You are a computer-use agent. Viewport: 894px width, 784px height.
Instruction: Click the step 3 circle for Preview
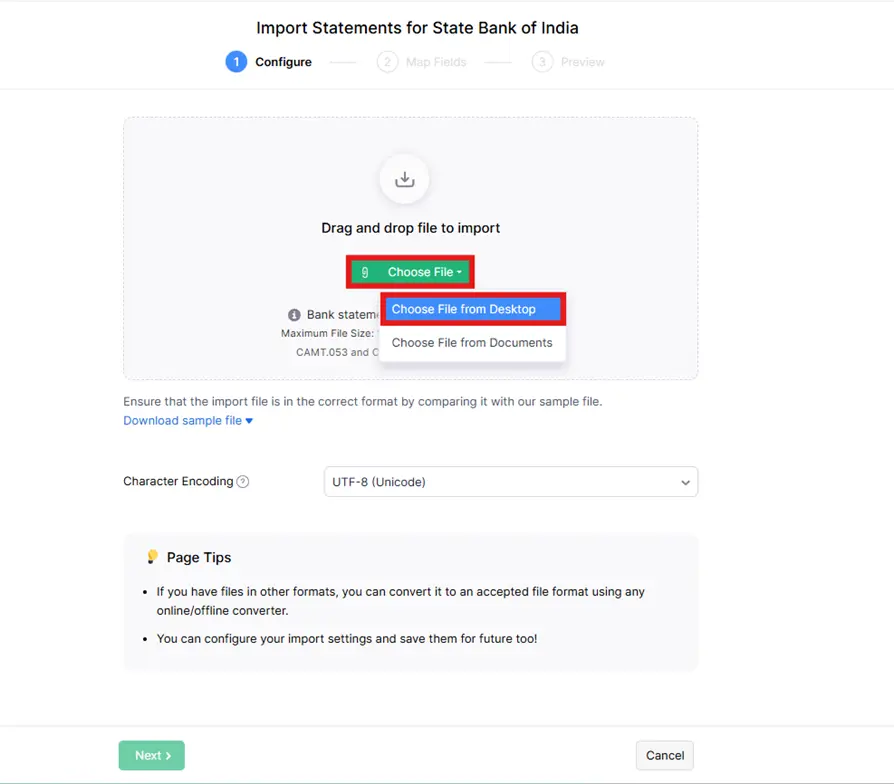point(542,62)
